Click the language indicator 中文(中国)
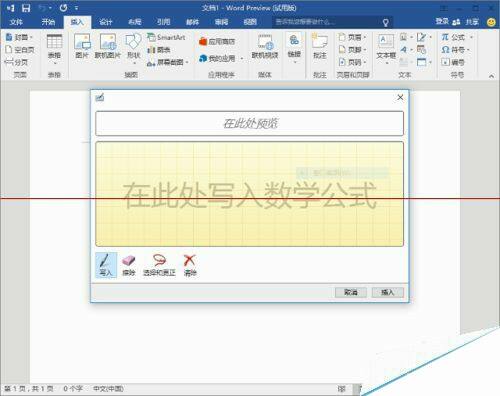Screen dimensions: 500x396 coord(108,389)
